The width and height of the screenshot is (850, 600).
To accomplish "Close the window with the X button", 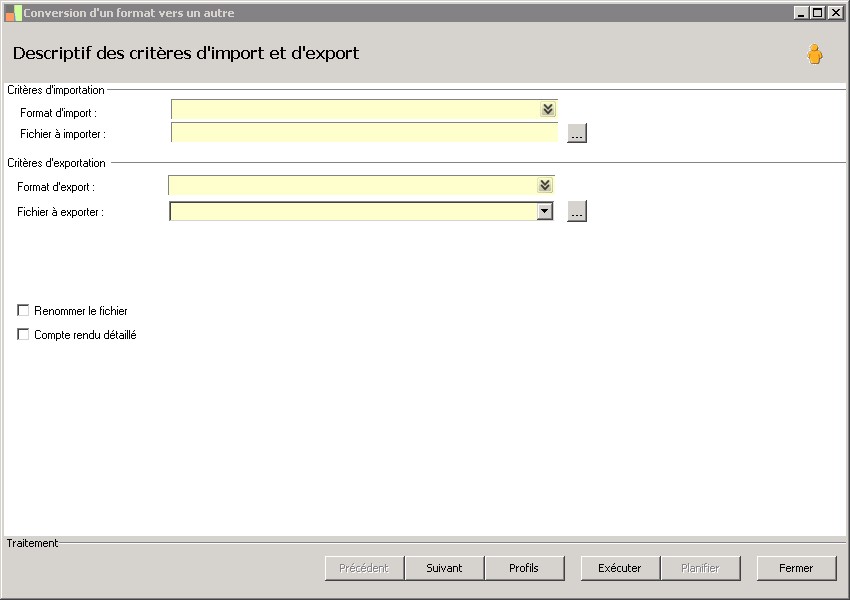I will click(835, 13).
